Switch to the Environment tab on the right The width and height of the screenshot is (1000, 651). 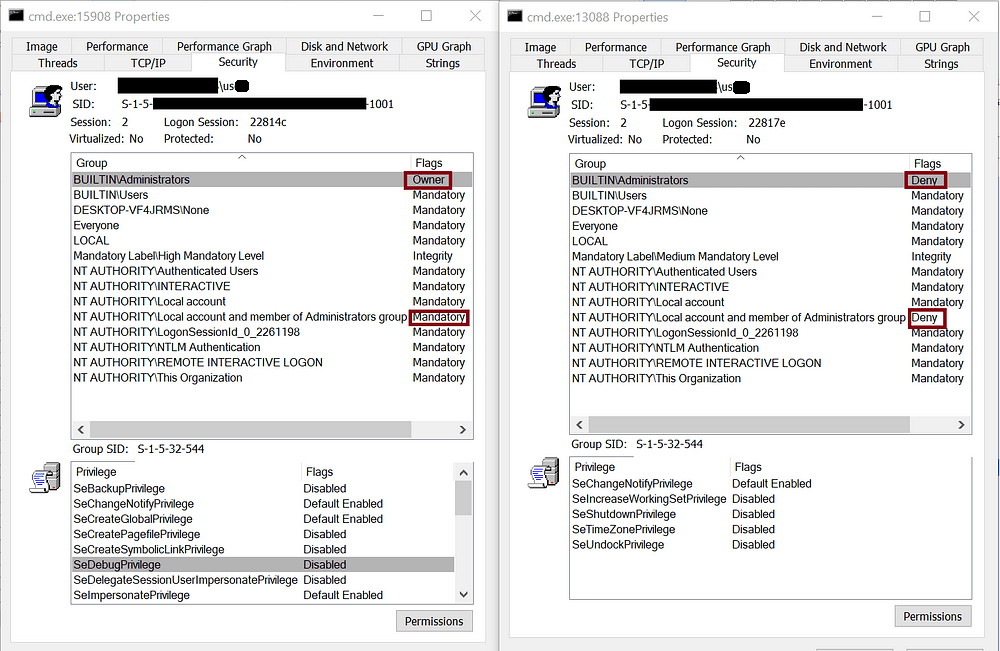click(x=841, y=62)
